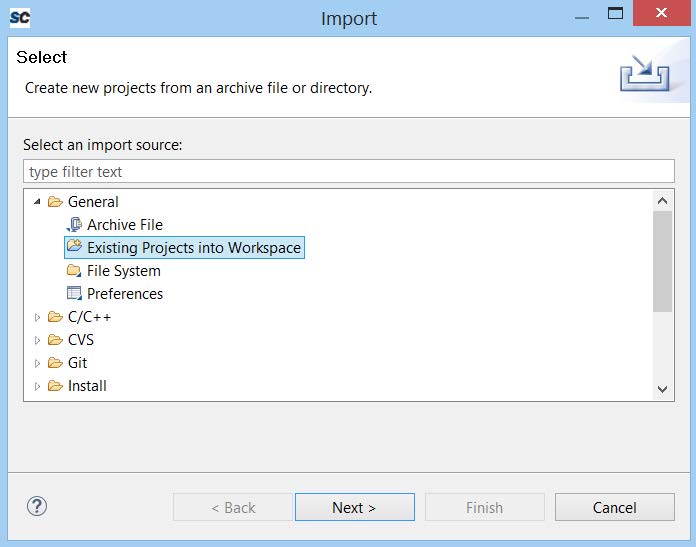Click the General folder icon
Screen dimensions: 696x547
(x=55, y=202)
